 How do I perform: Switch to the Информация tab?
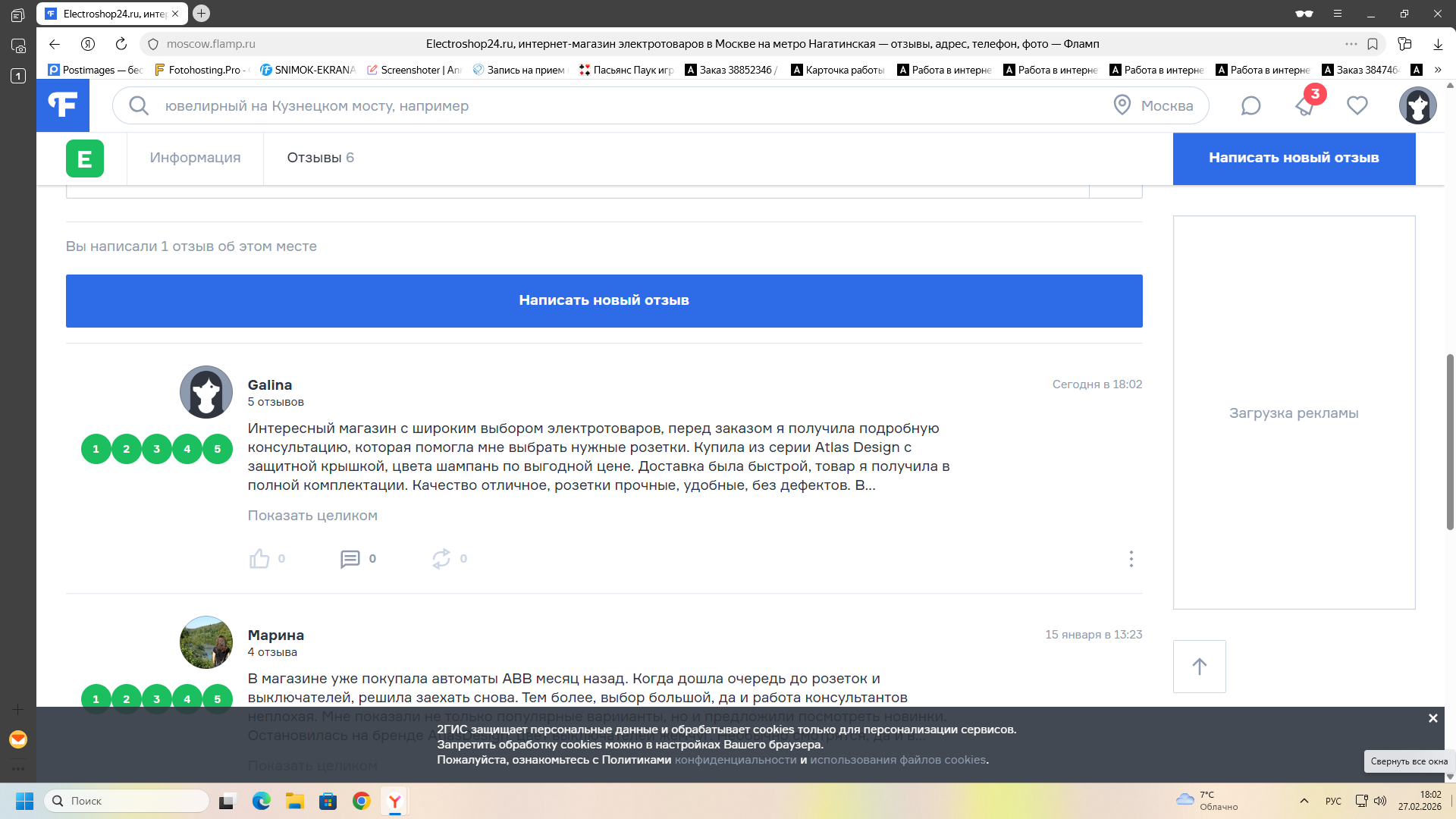click(195, 158)
